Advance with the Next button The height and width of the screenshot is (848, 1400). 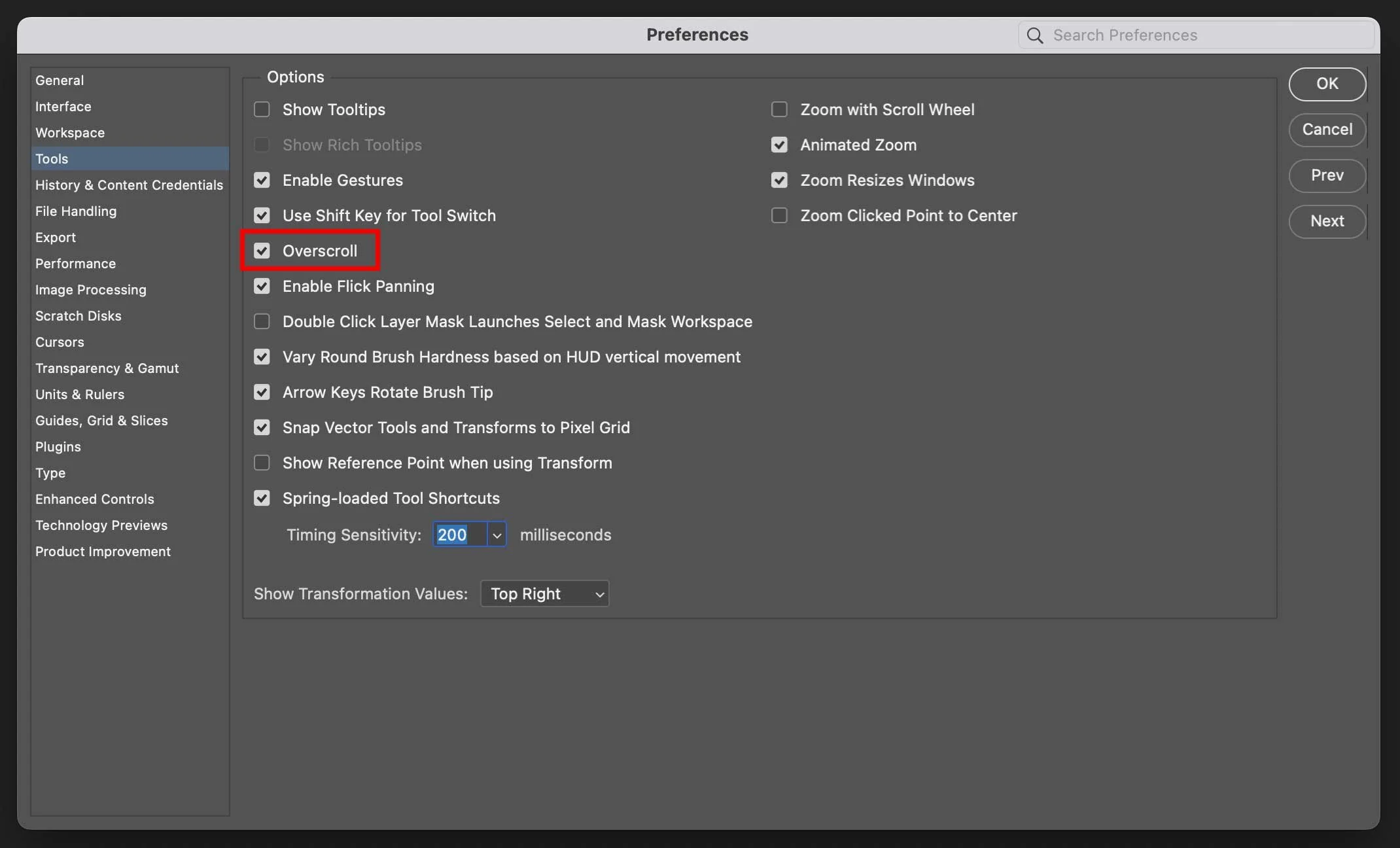coord(1327,221)
